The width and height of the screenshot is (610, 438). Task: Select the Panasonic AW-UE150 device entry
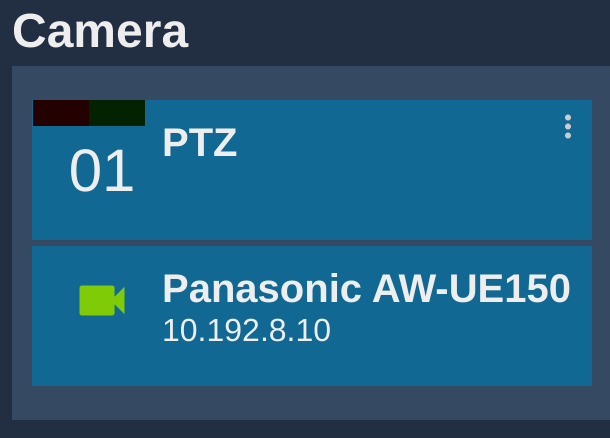pos(312,316)
